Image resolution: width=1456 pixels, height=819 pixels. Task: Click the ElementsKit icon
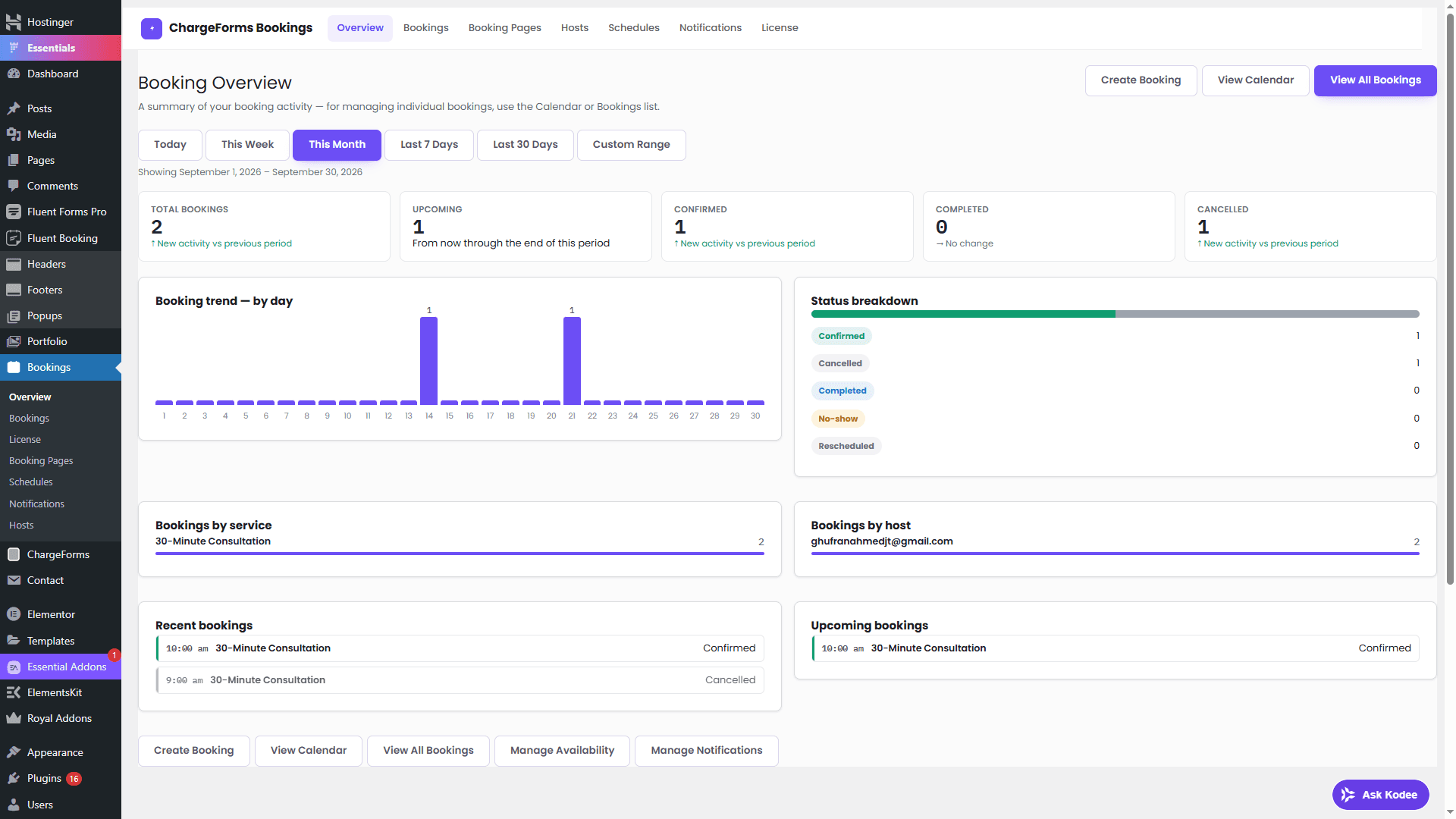pyautogui.click(x=14, y=692)
